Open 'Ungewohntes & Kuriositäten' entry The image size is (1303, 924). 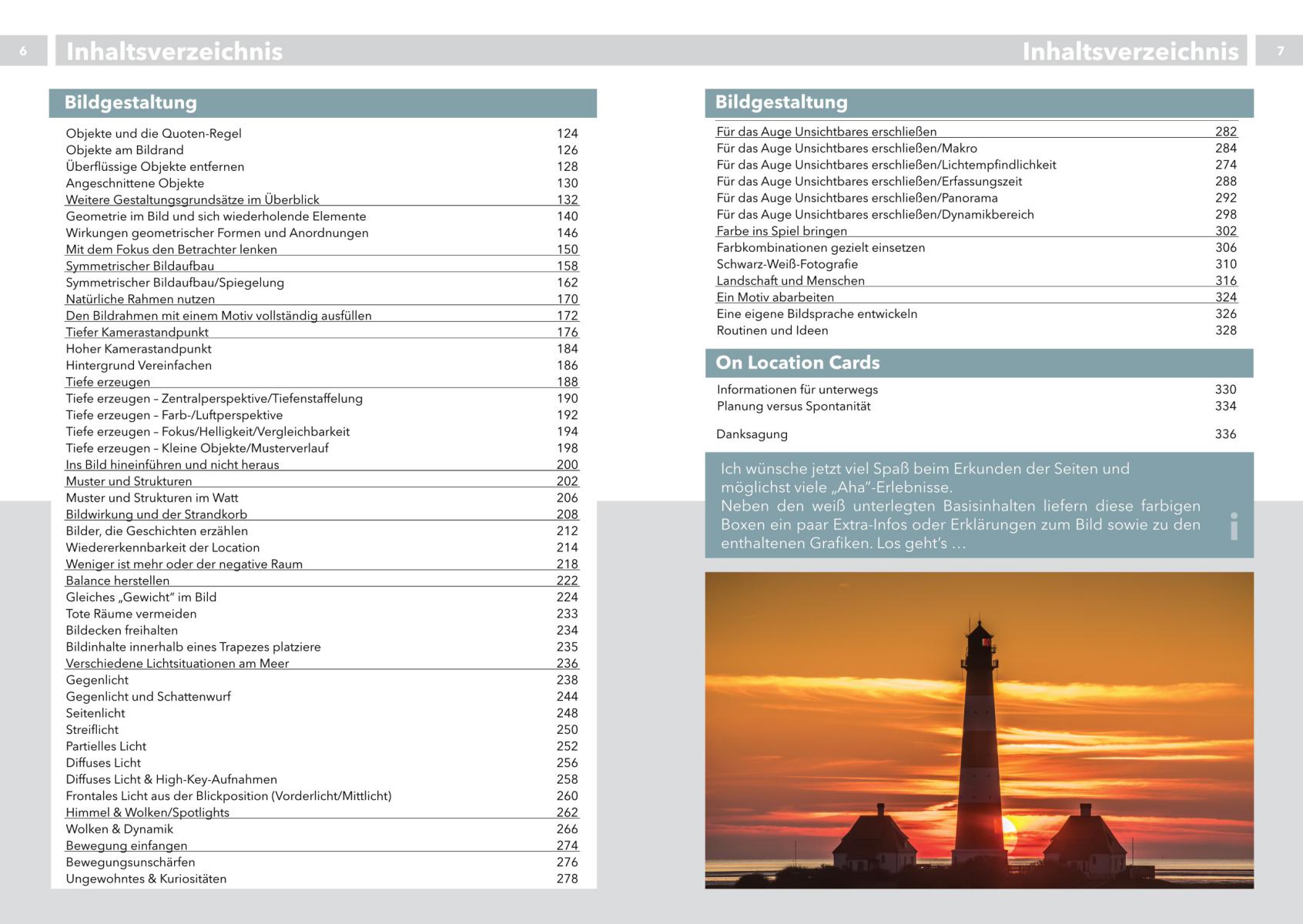click(146, 879)
